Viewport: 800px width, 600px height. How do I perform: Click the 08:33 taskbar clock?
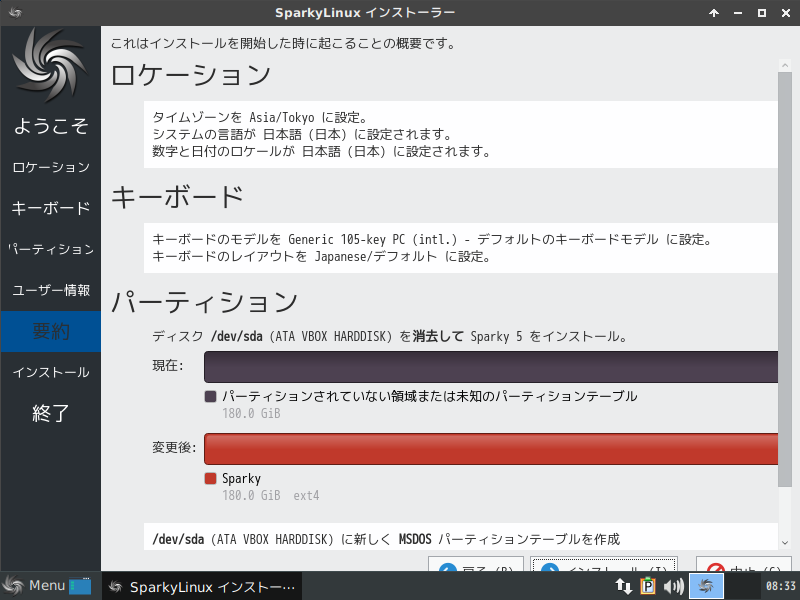[x=781, y=586]
